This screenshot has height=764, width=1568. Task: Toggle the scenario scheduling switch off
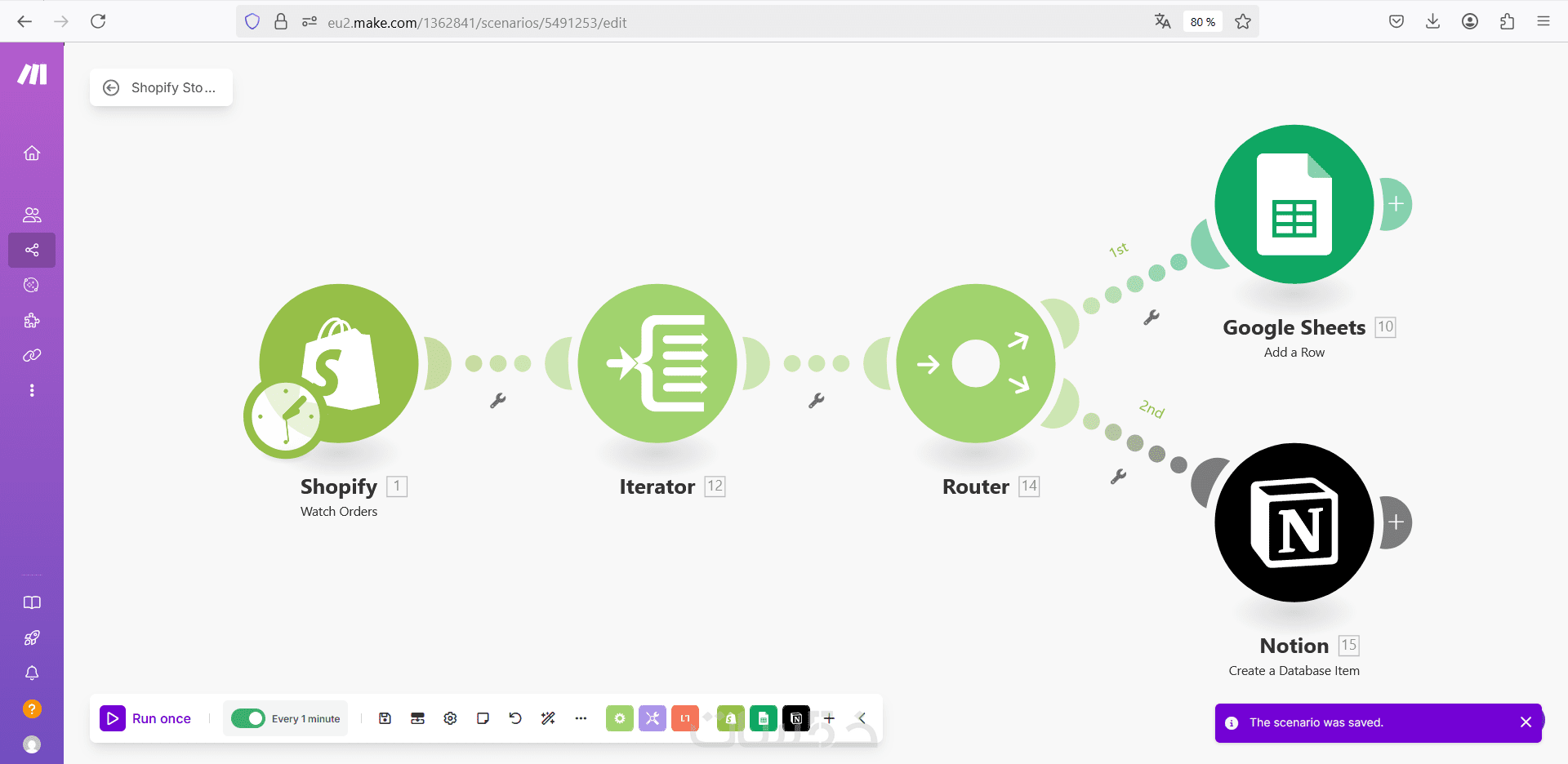point(248,718)
